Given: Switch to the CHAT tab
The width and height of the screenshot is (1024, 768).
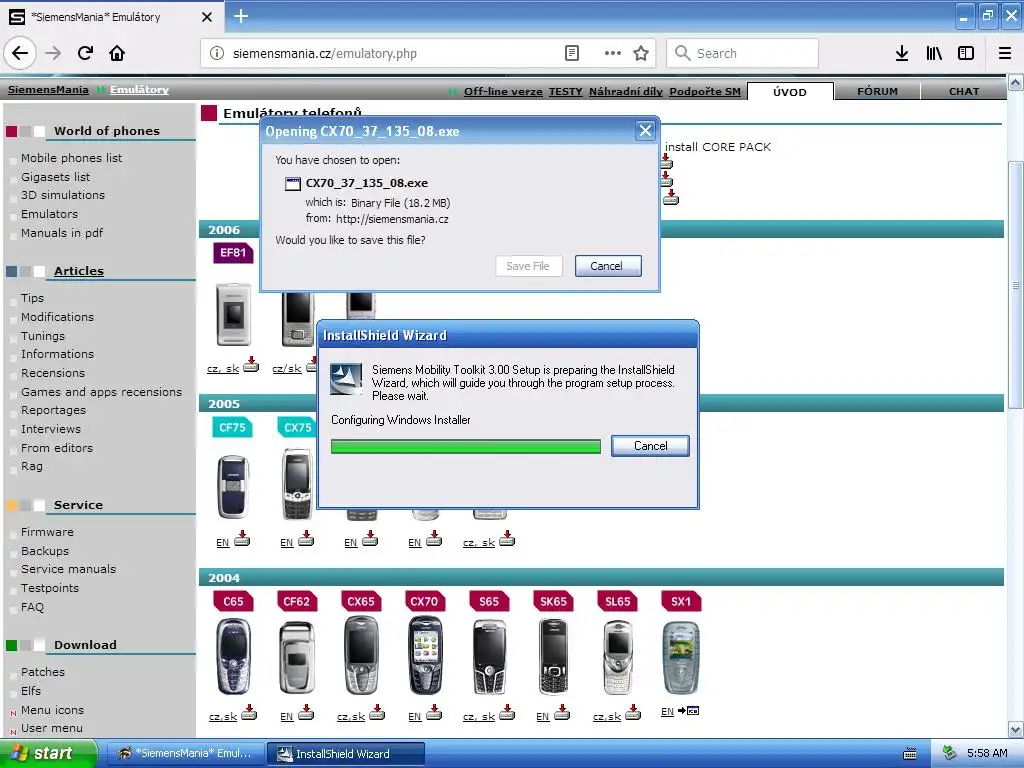Looking at the screenshot, I should pyautogui.click(x=964, y=91).
